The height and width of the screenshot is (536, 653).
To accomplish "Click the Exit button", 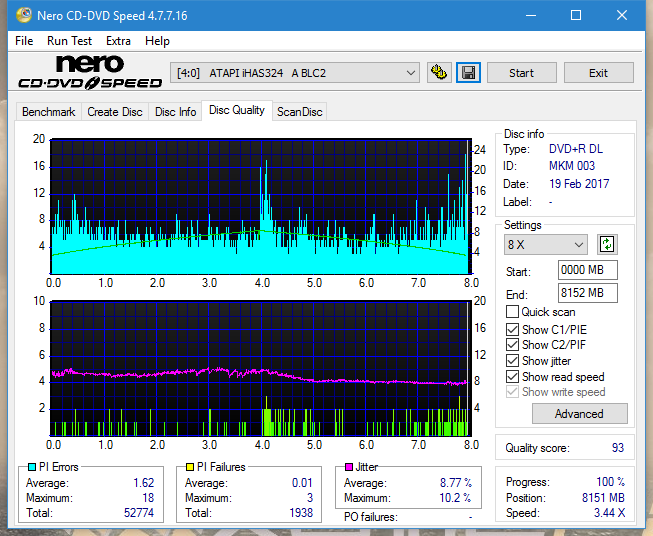I will [x=598, y=73].
